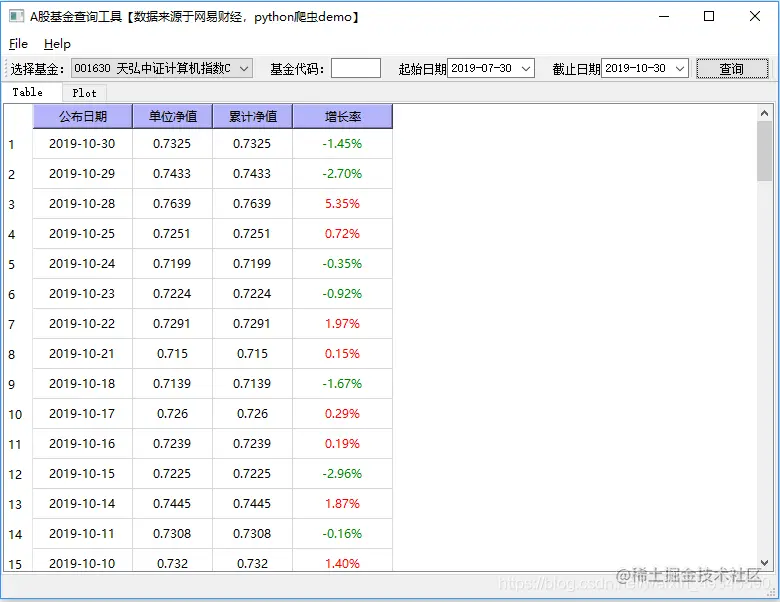Click date cell 2019-10-15
The width and height of the screenshot is (780, 602).
(x=83, y=474)
